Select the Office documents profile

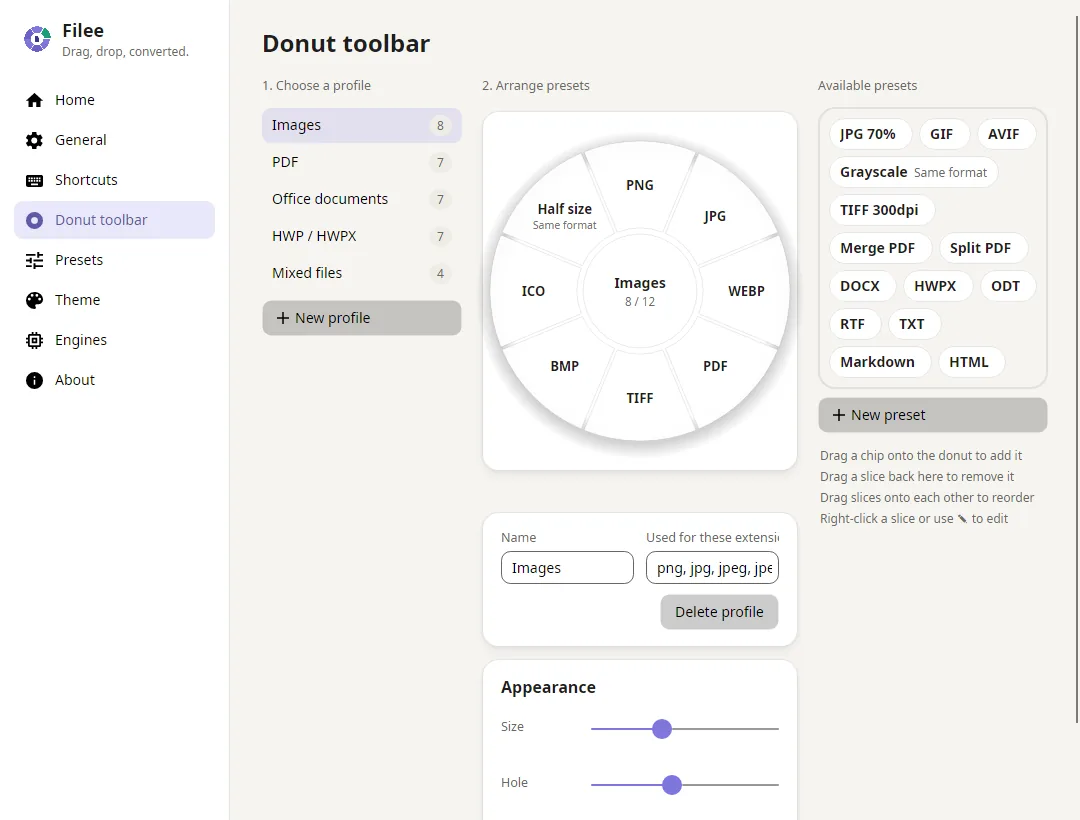(362, 199)
